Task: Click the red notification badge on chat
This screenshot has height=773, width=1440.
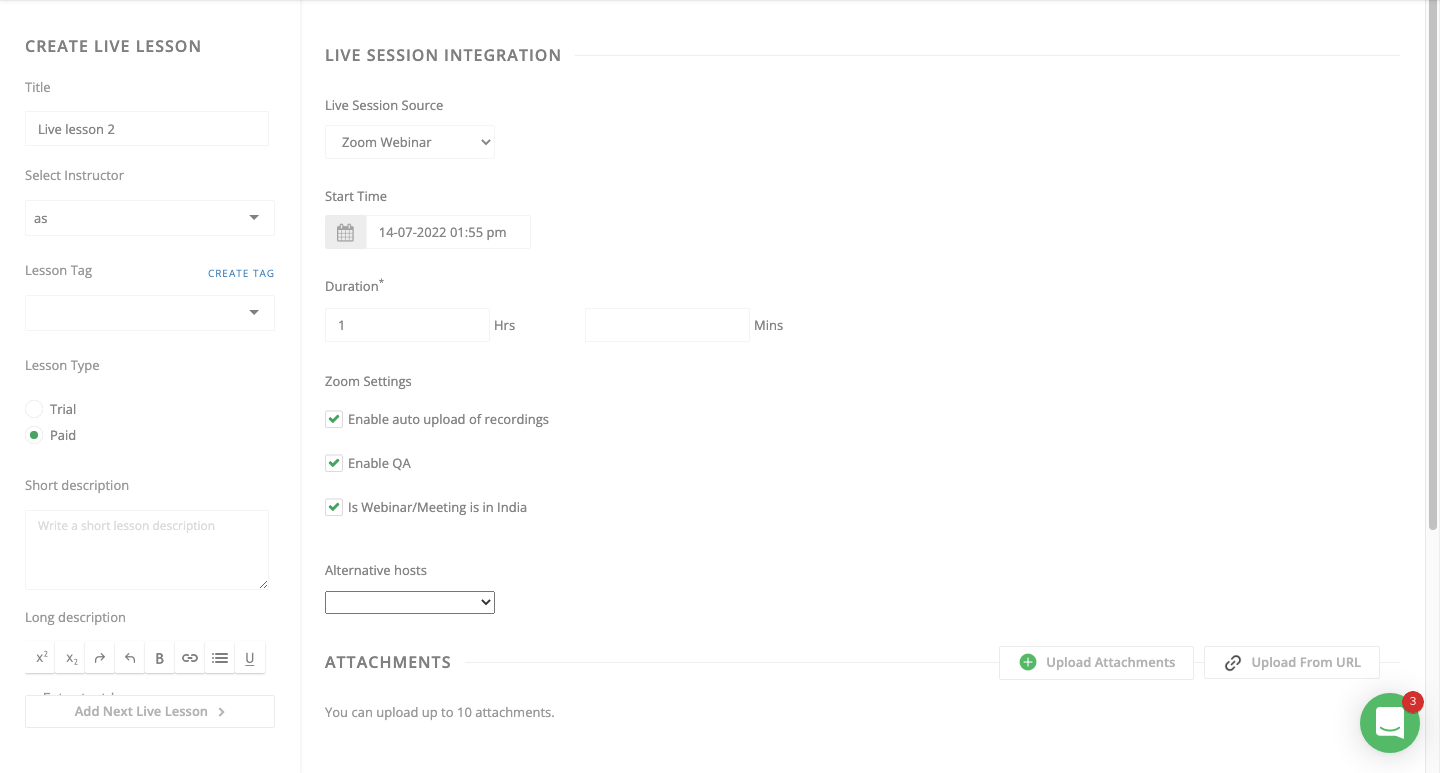Action: (1413, 702)
